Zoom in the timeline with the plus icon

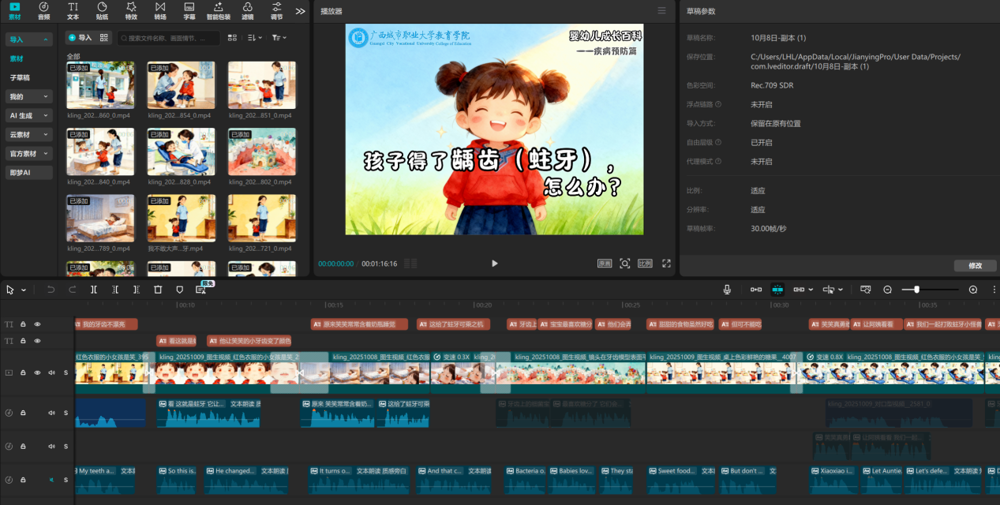(973, 289)
